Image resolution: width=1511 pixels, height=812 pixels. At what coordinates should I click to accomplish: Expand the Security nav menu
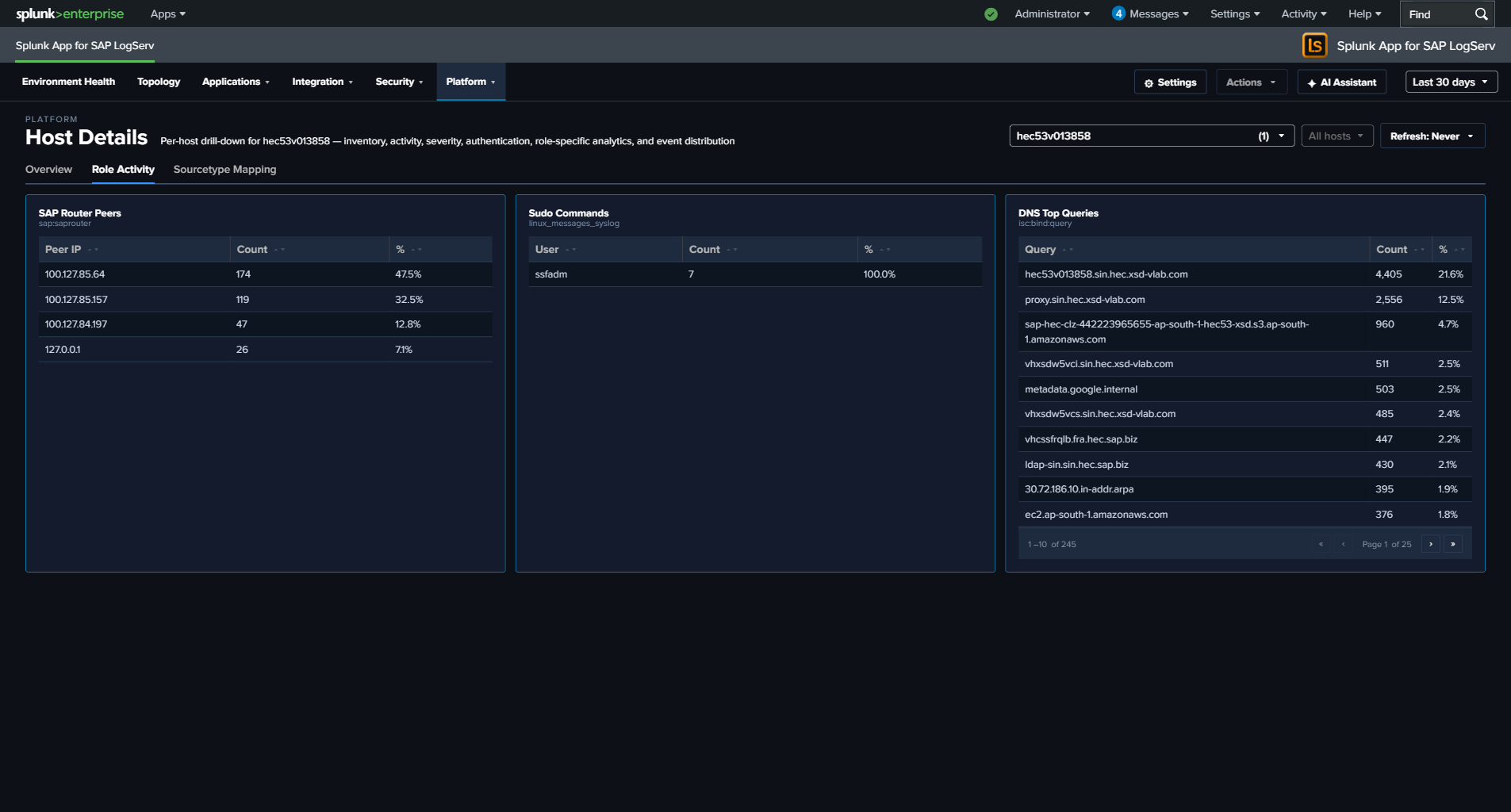(x=399, y=82)
